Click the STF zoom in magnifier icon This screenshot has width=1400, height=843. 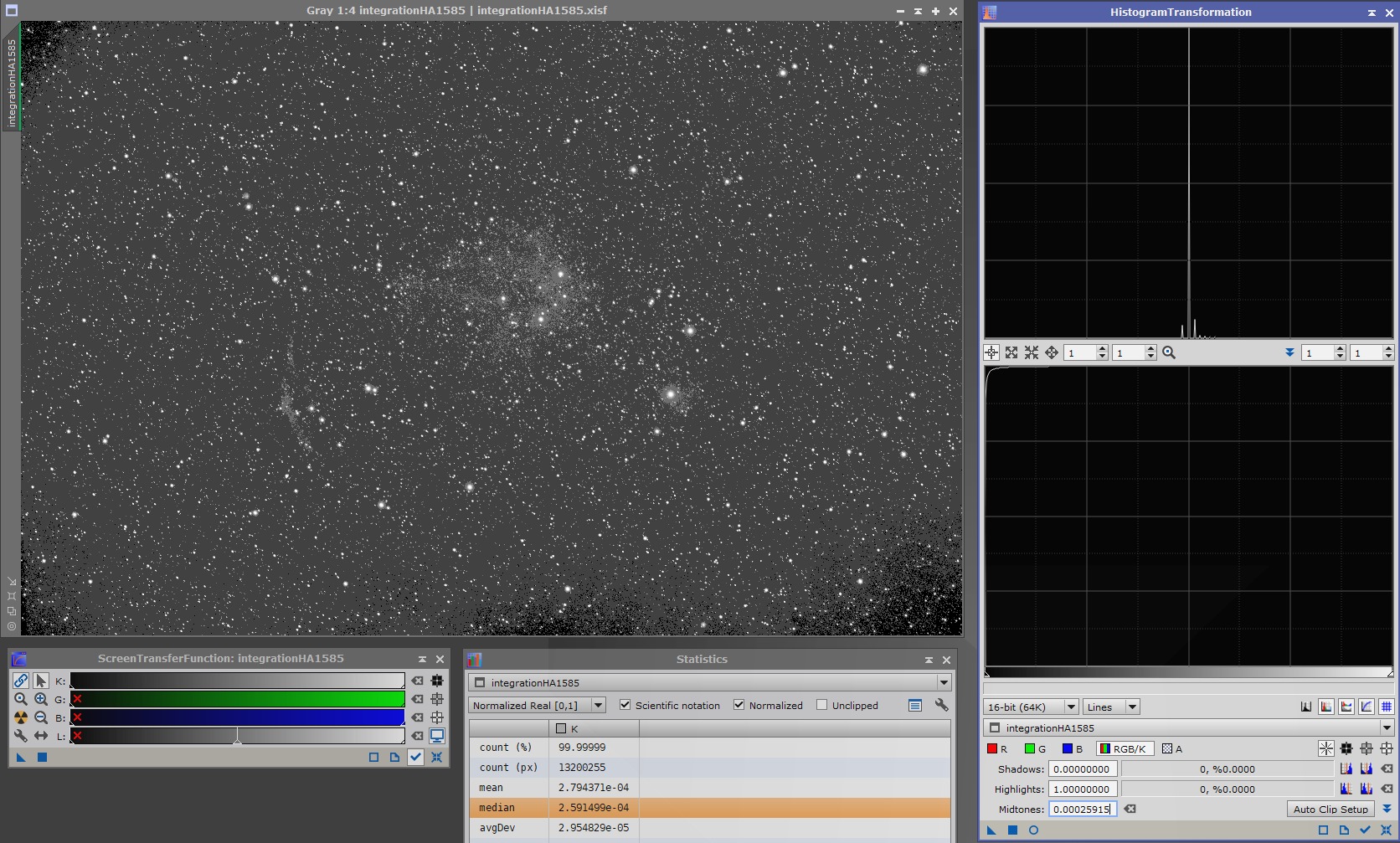click(41, 699)
